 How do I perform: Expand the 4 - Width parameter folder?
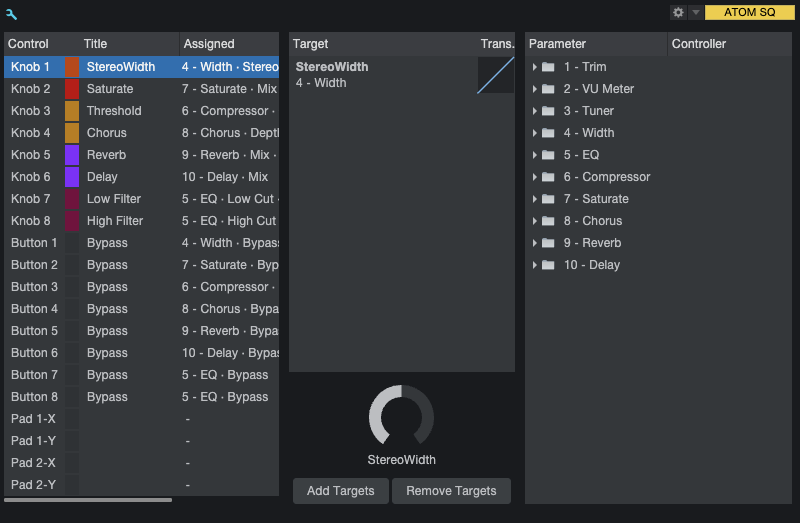pos(535,133)
